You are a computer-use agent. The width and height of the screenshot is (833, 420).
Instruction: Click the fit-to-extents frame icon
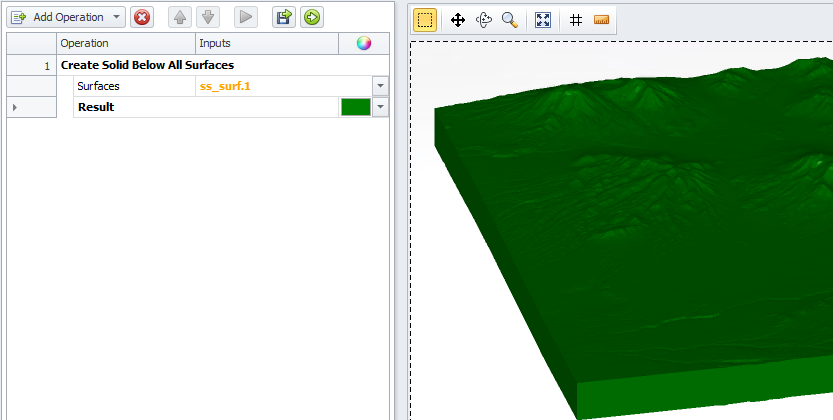[x=543, y=20]
